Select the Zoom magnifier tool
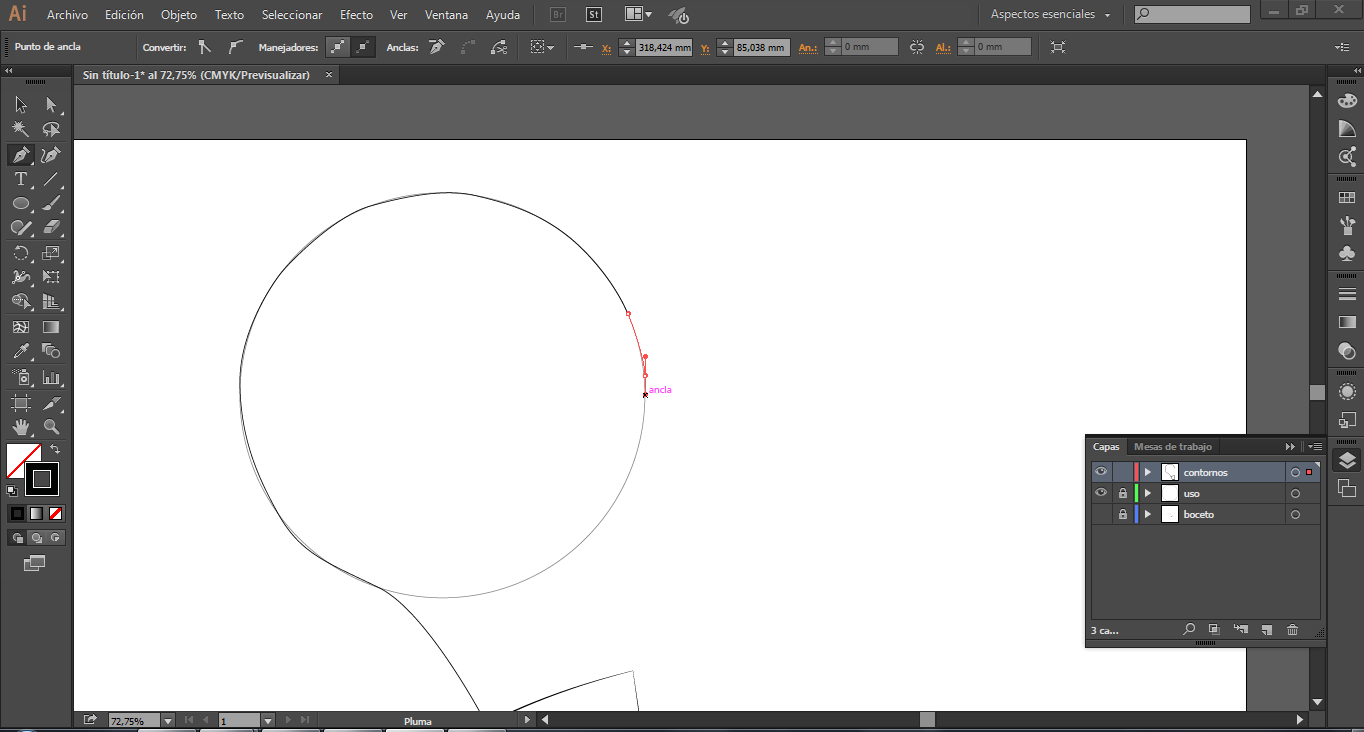 [51, 428]
